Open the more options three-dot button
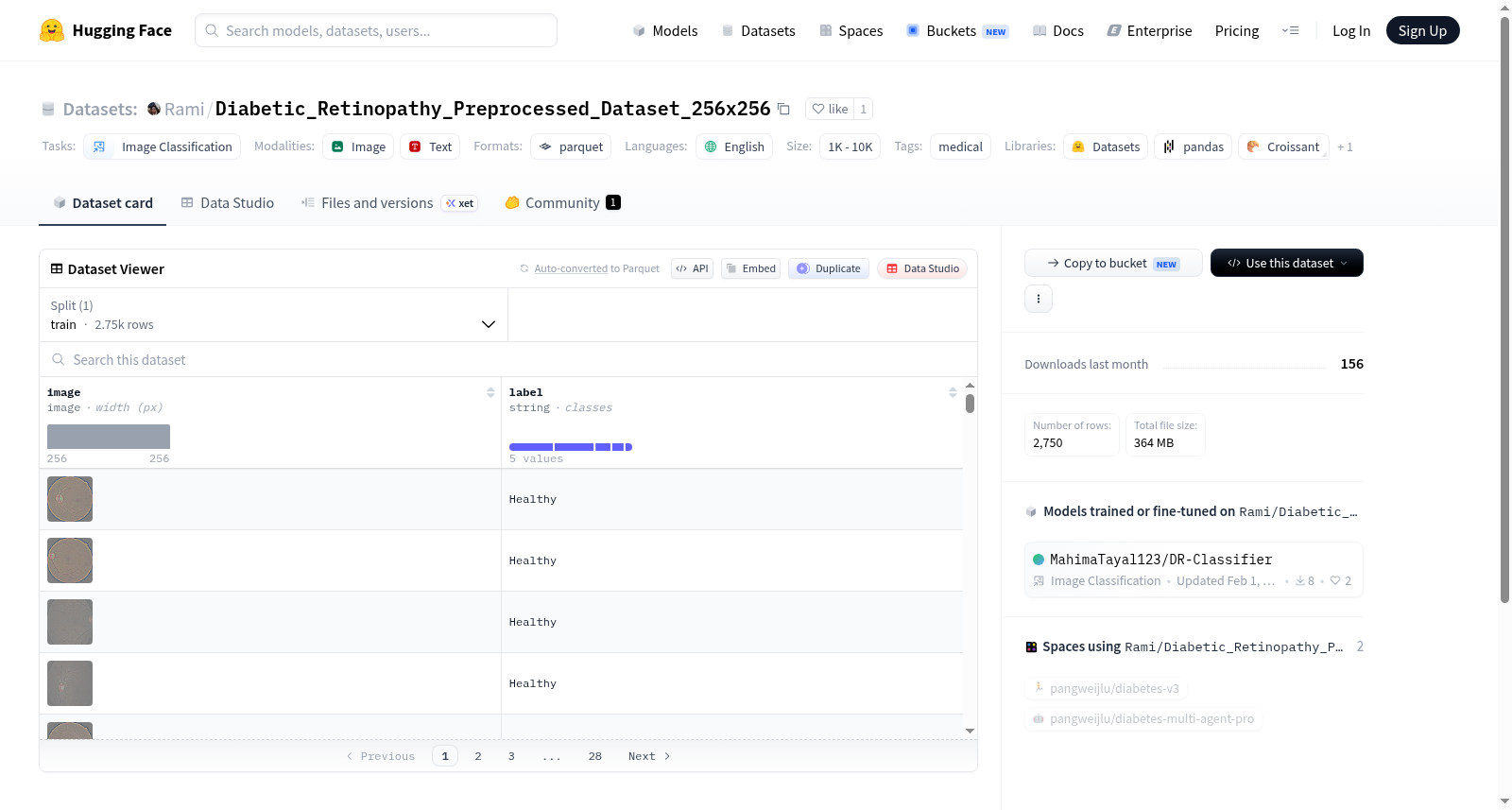This screenshot has width=1512, height=810. 1039,299
